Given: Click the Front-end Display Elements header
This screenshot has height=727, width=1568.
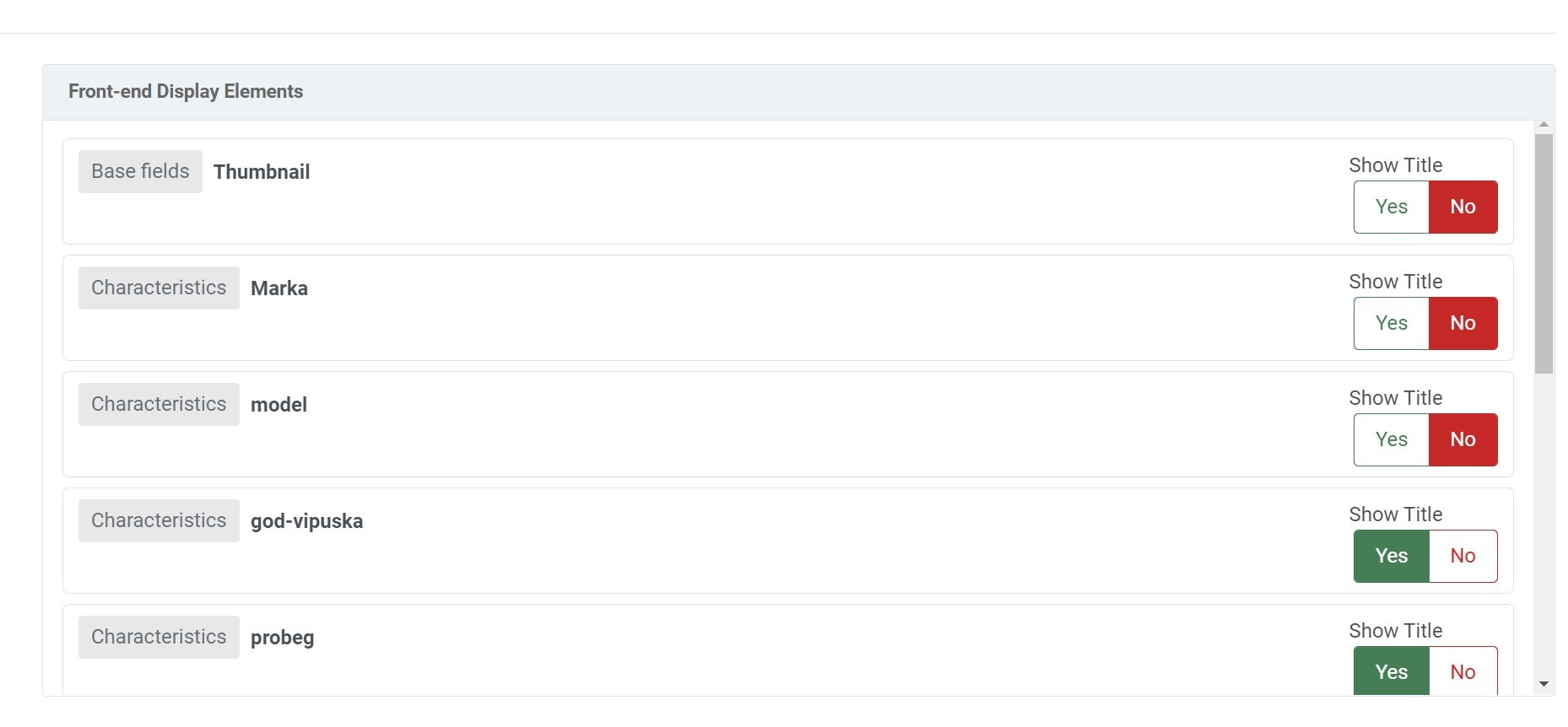Looking at the screenshot, I should pyautogui.click(x=186, y=91).
